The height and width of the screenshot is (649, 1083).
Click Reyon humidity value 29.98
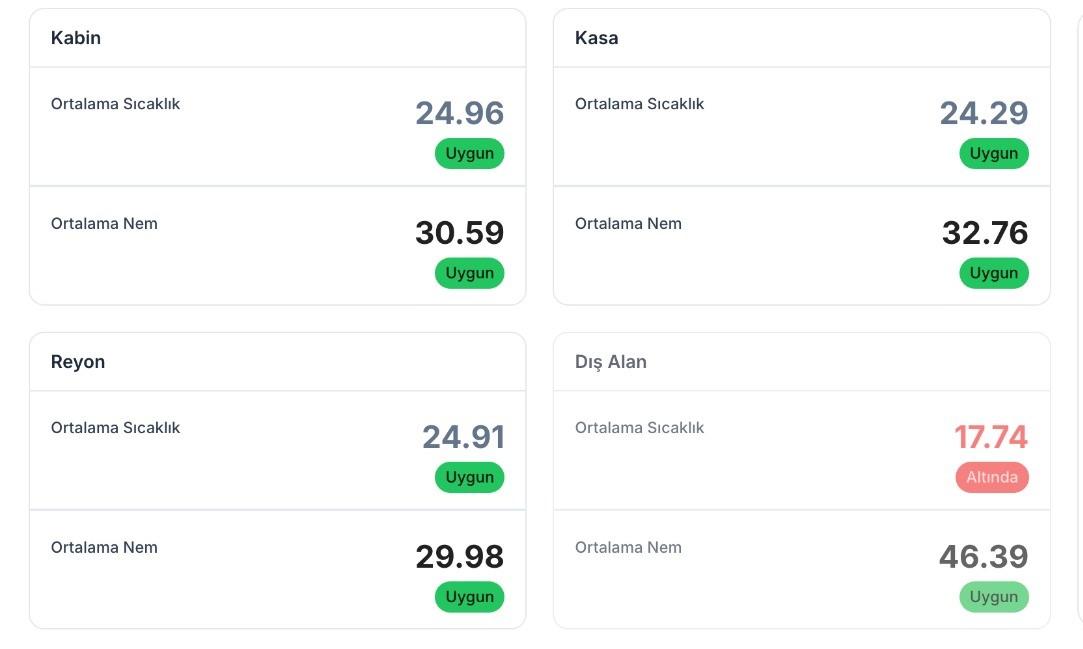pyautogui.click(x=460, y=557)
